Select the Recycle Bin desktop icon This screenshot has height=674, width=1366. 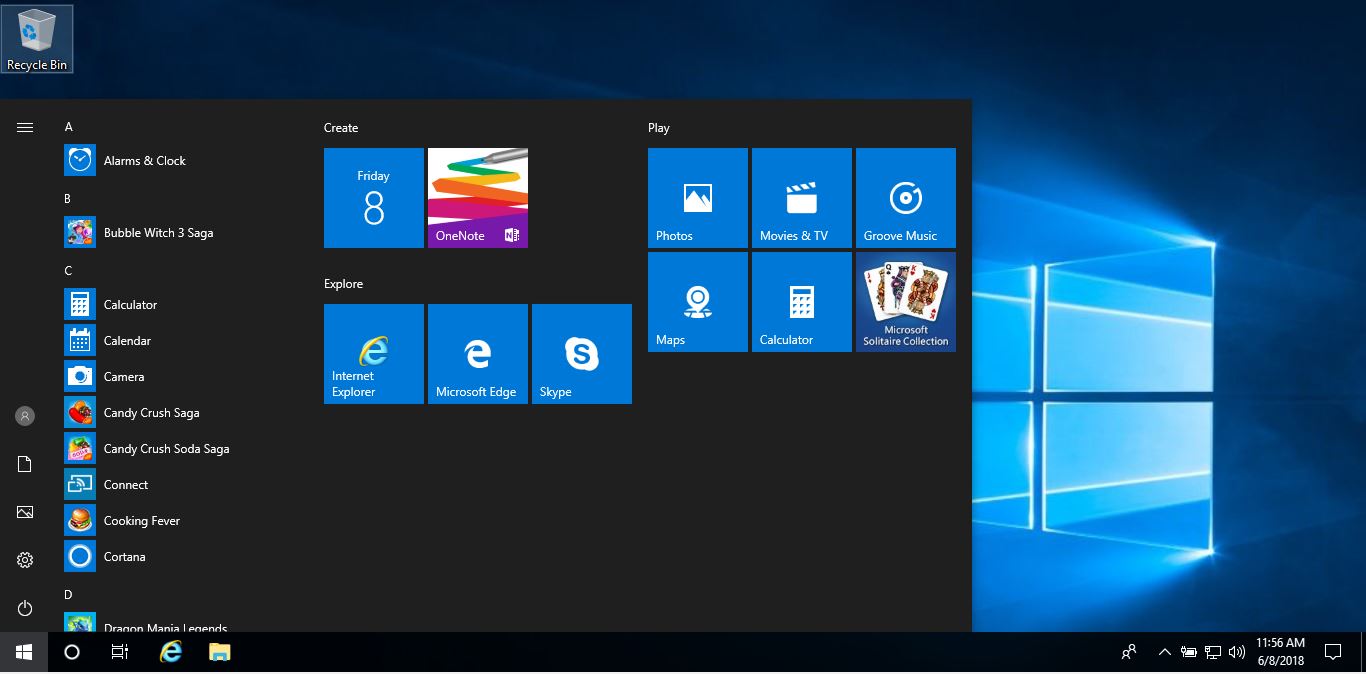point(37,39)
